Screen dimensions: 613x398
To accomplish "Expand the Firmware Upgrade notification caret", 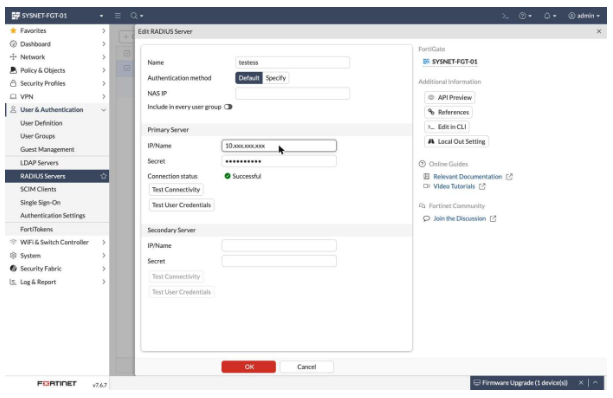I will point(595,383).
